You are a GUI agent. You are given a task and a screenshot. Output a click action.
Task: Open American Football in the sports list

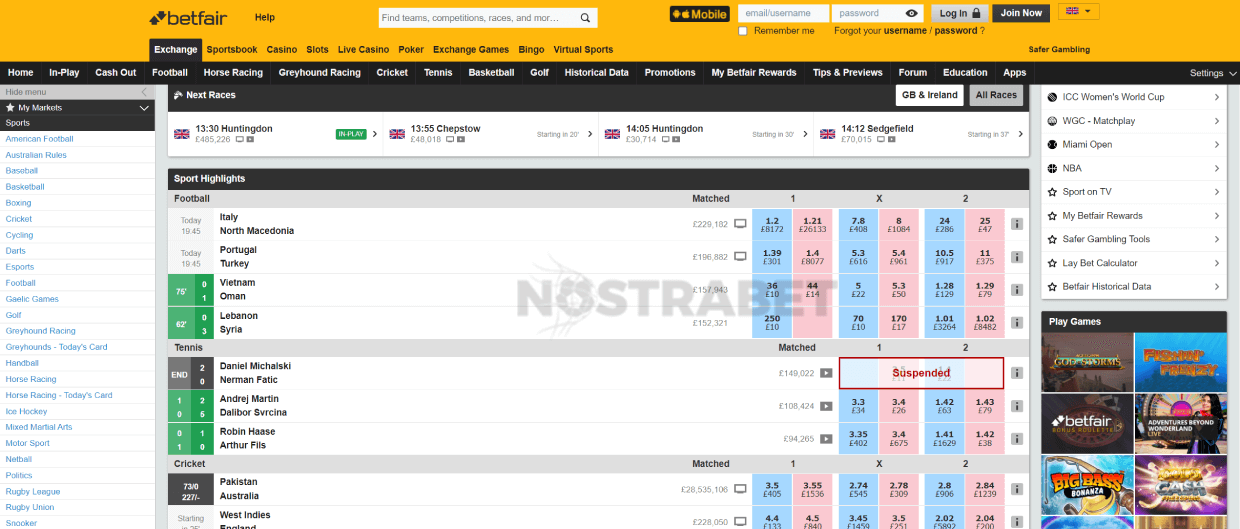(39, 139)
